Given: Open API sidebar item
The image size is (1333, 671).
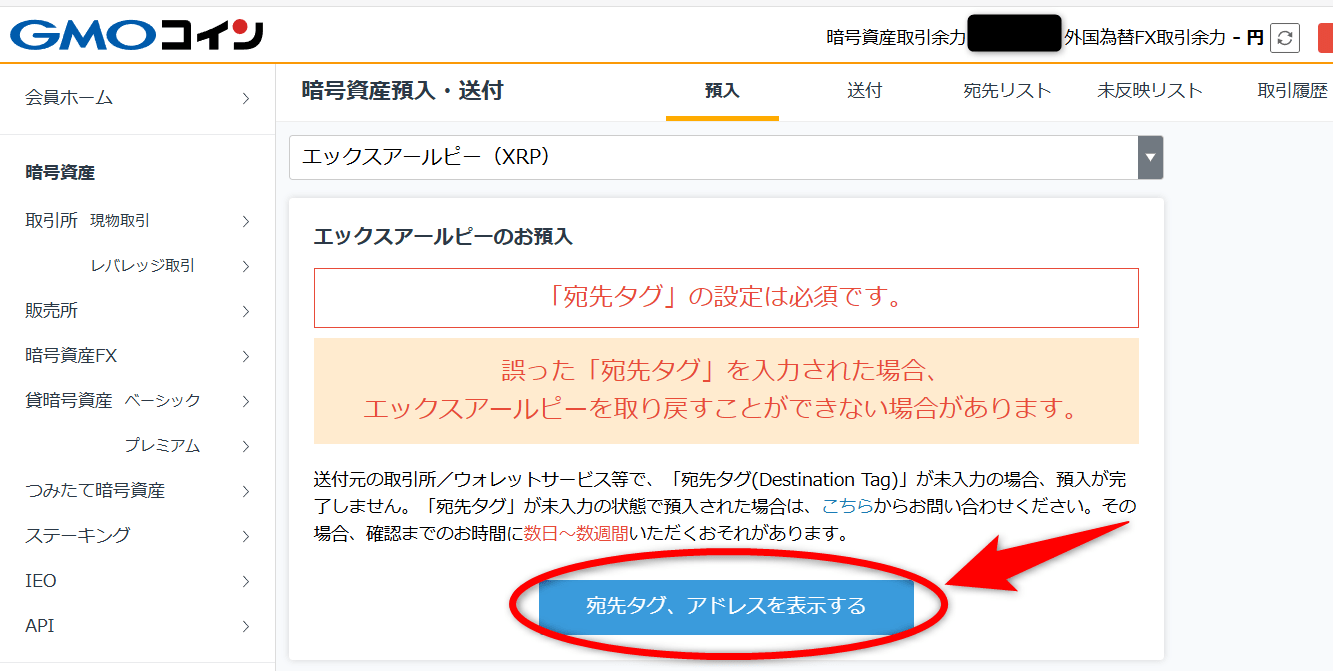Looking at the screenshot, I should (40, 626).
